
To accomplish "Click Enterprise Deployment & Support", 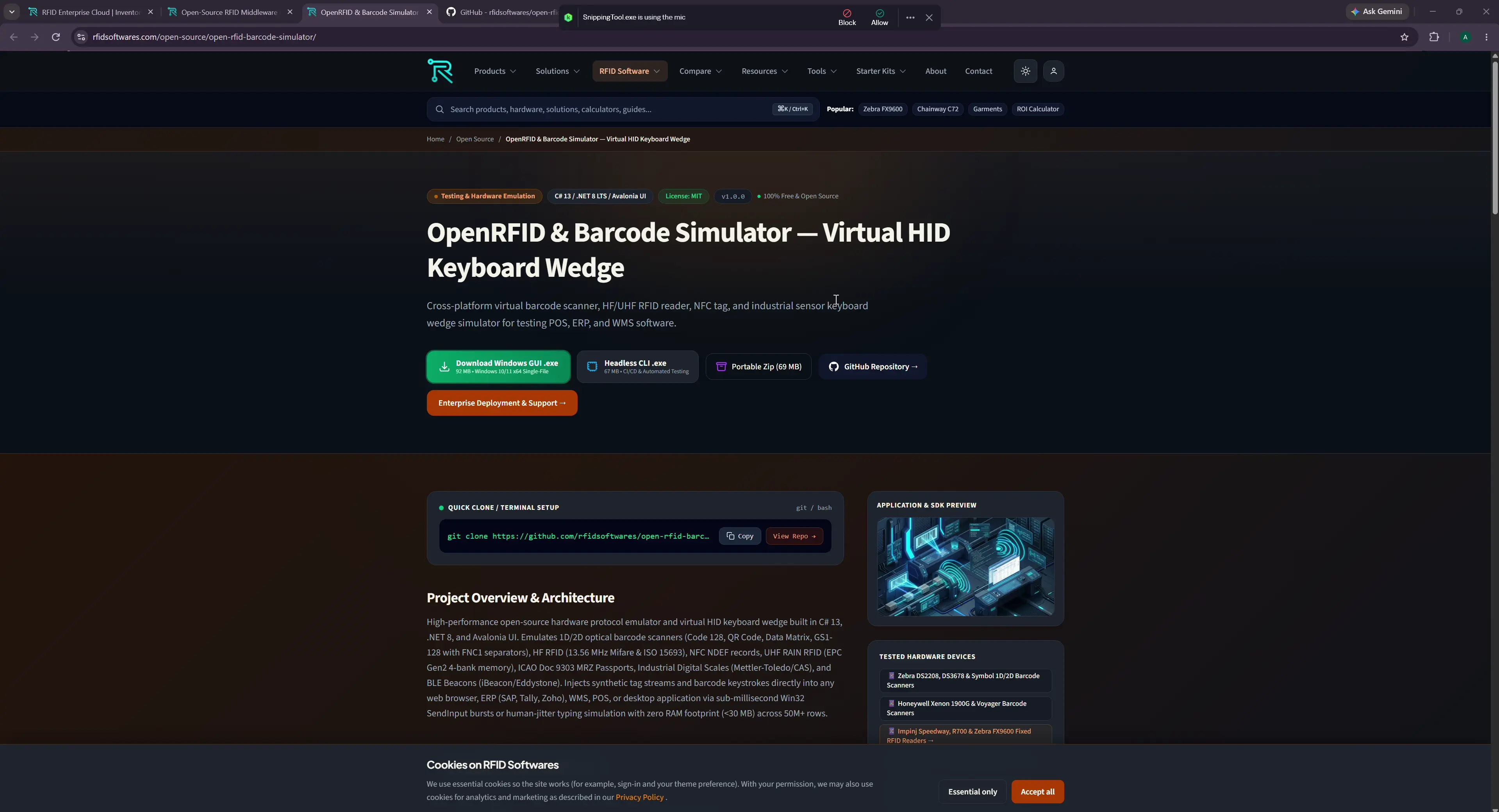I will 501,403.
